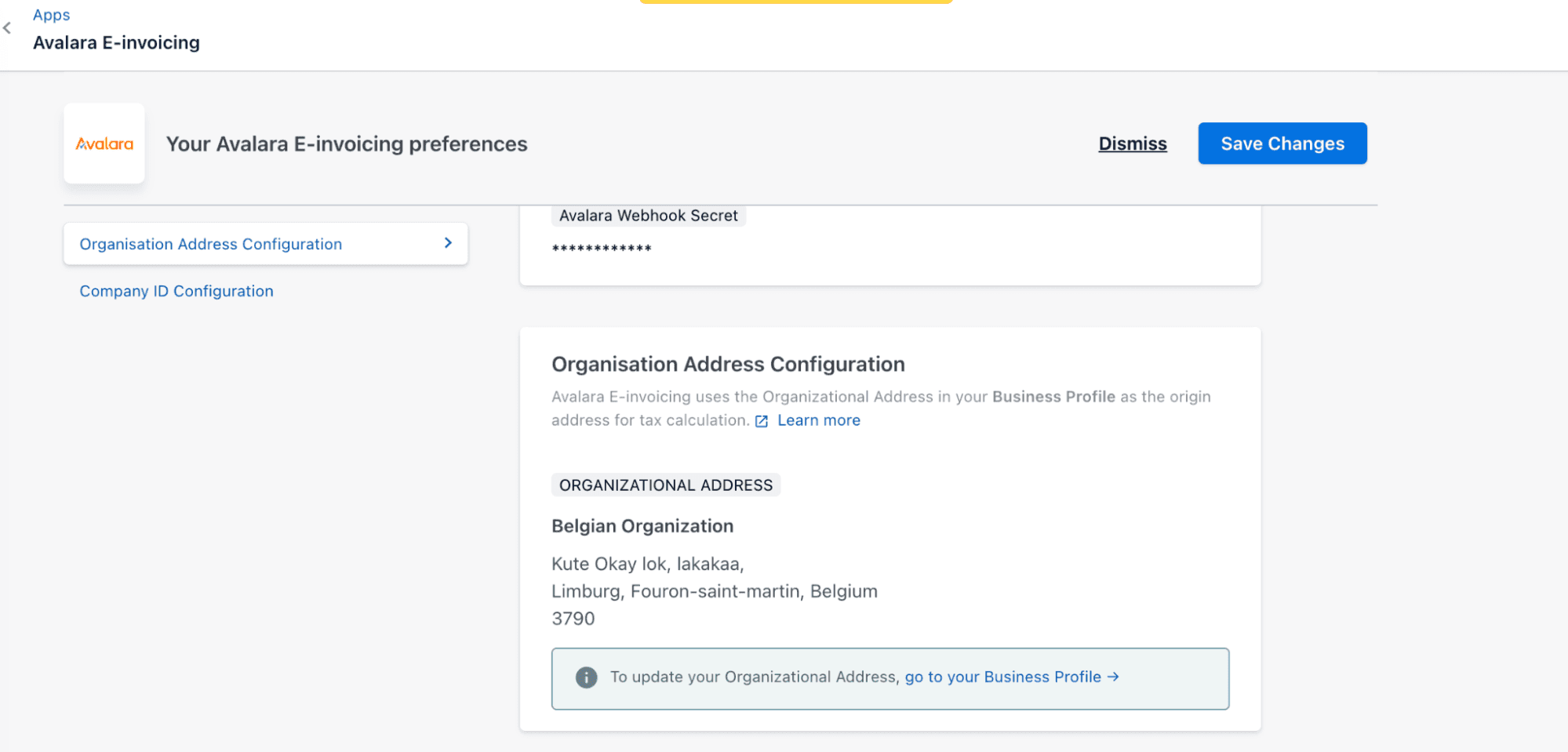
Task: Open the Apps breadcrumb link
Action: pos(51,15)
